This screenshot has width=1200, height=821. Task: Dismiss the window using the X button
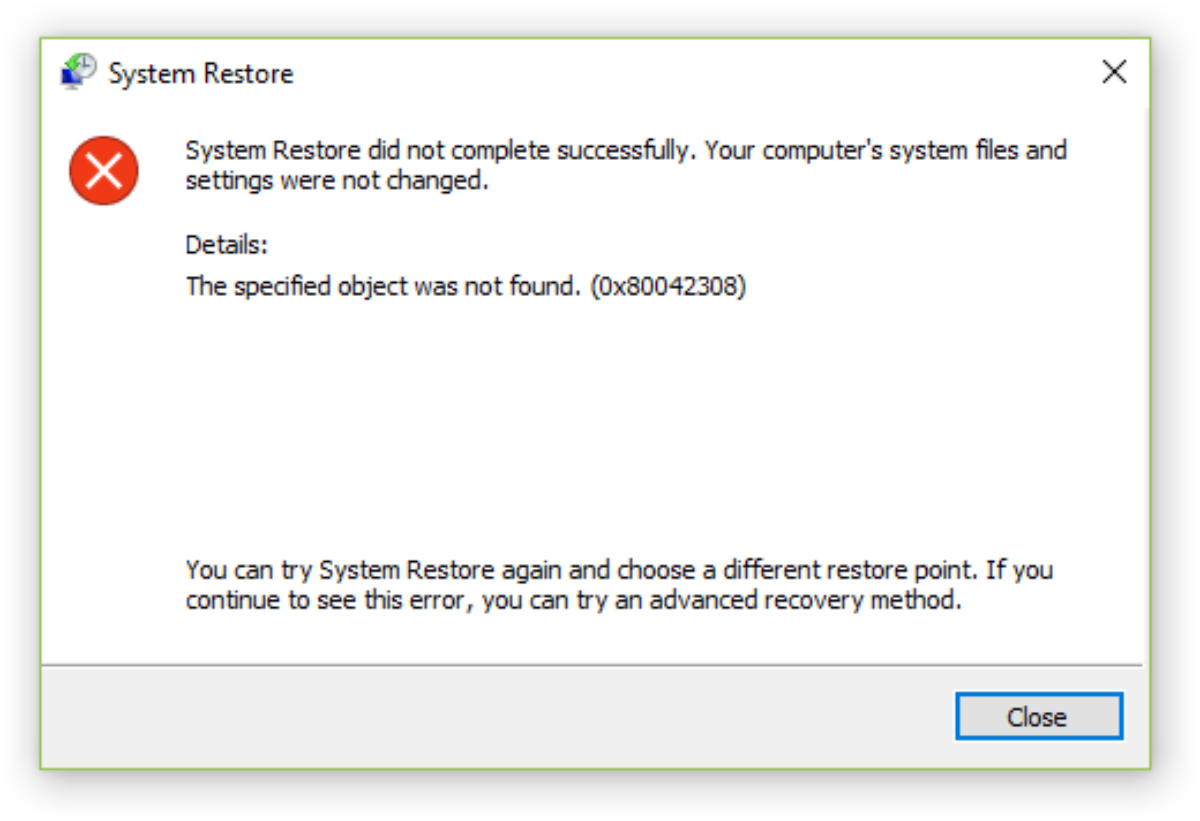coord(1113,72)
